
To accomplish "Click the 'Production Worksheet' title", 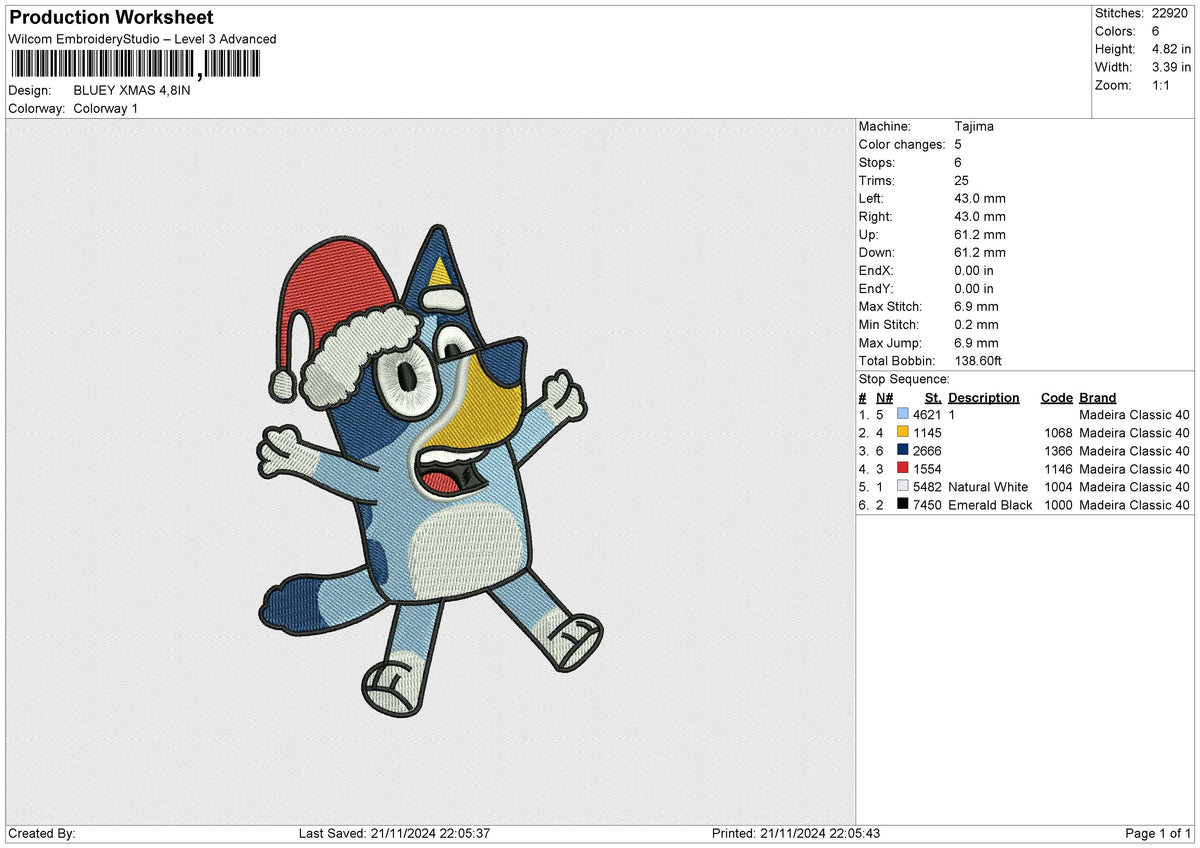I will tap(111, 18).
